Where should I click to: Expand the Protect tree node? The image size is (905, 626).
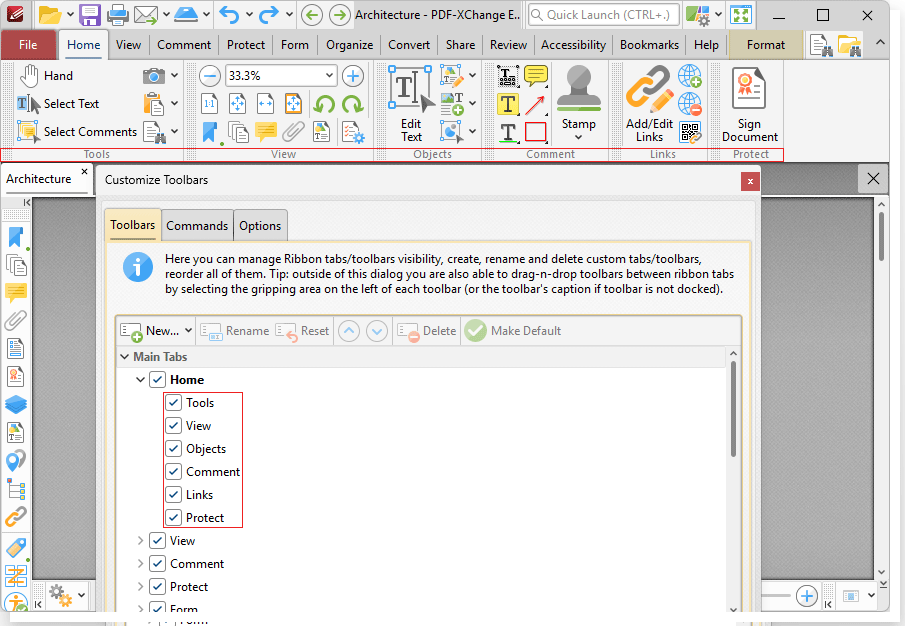(140, 587)
